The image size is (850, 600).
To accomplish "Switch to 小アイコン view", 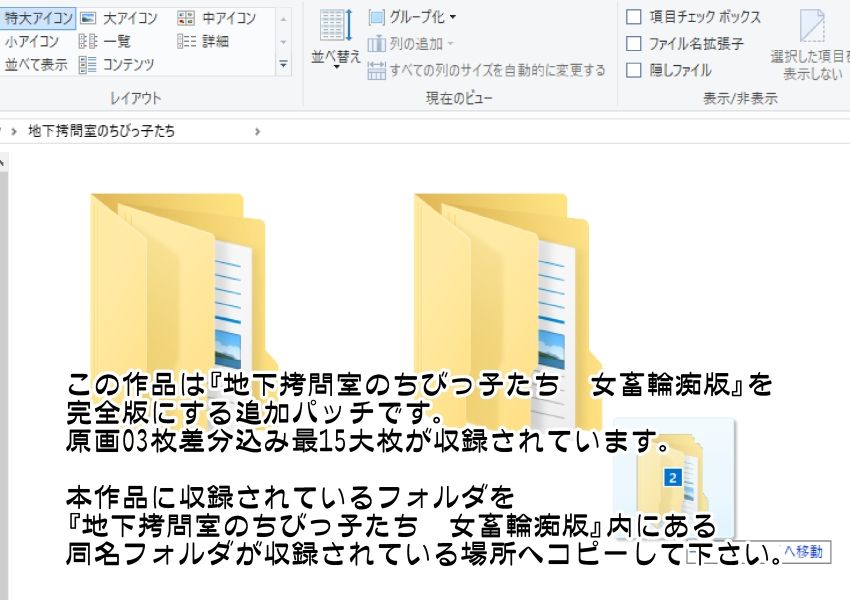I will point(32,41).
